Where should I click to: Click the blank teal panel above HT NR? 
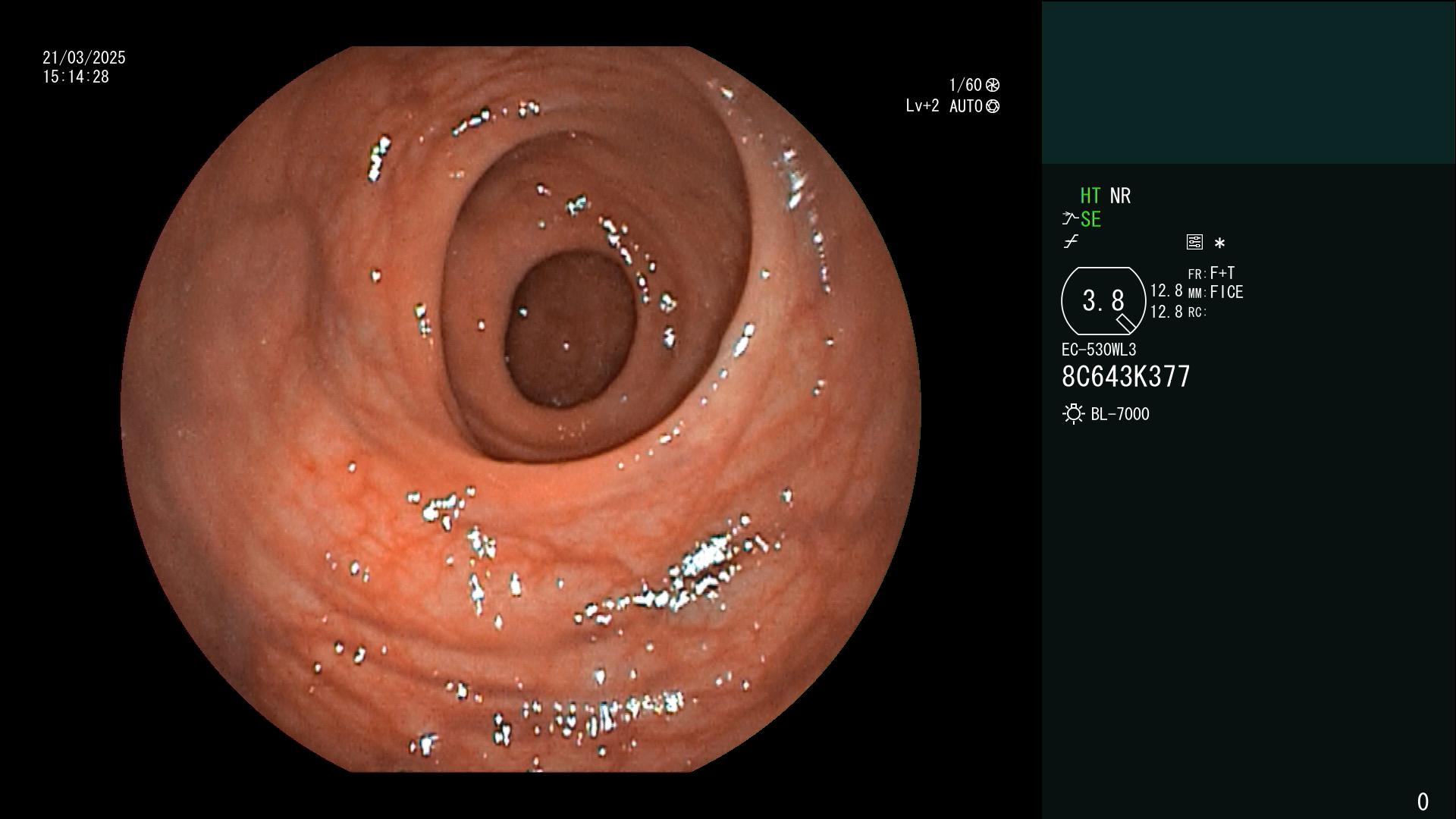[1248, 82]
